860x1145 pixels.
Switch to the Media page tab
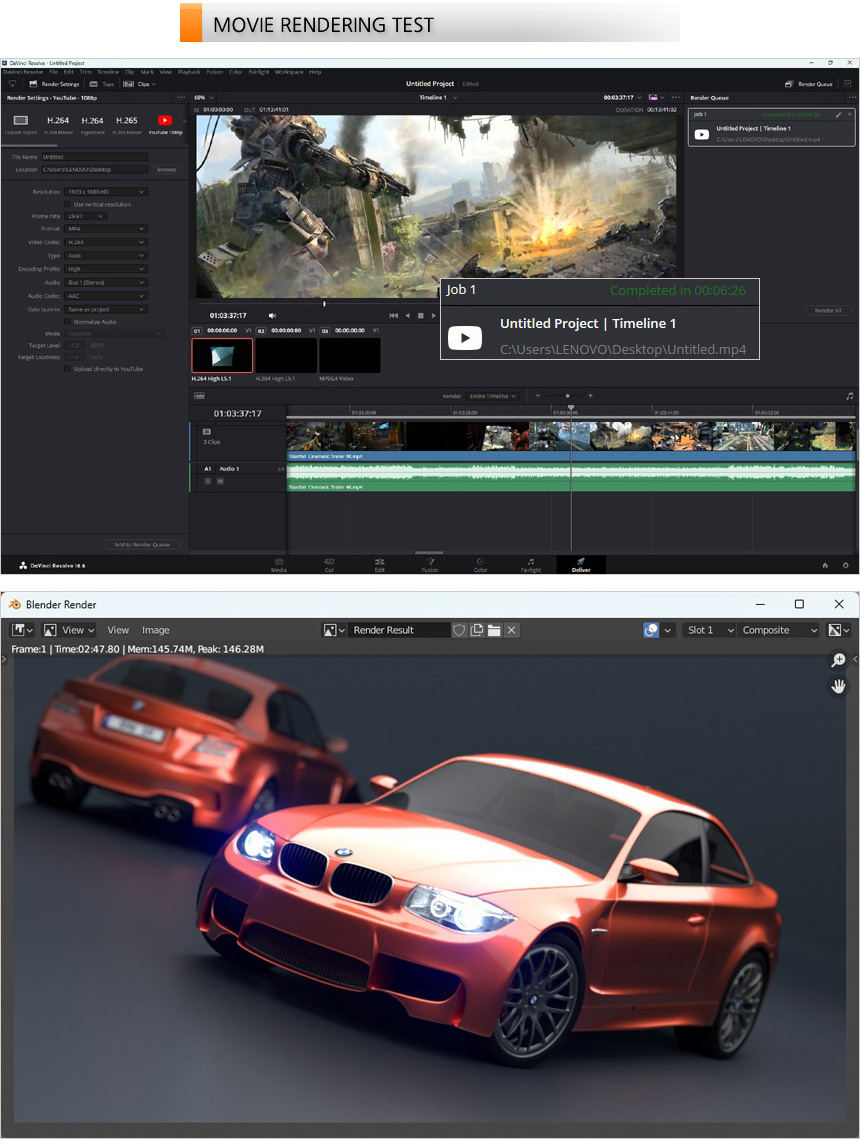click(x=279, y=564)
